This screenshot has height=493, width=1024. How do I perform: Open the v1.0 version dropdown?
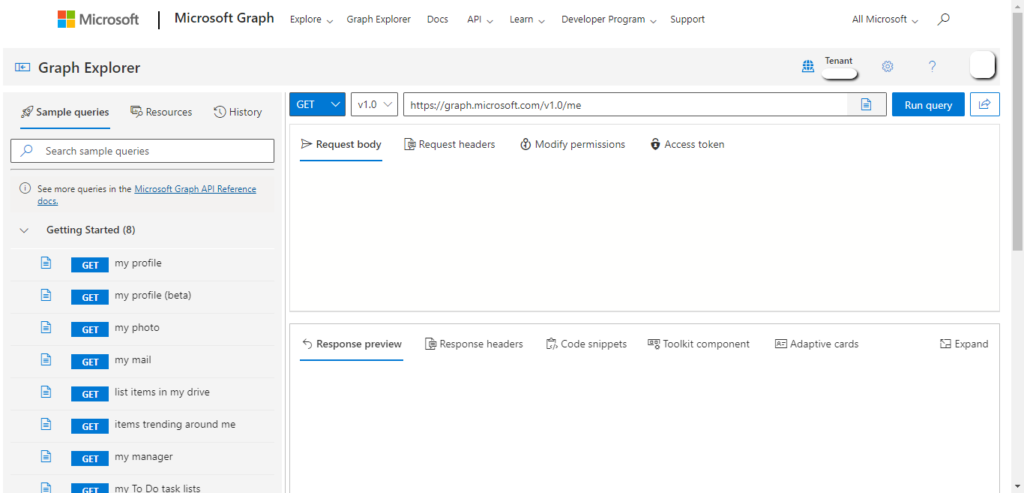click(x=374, y=104)
